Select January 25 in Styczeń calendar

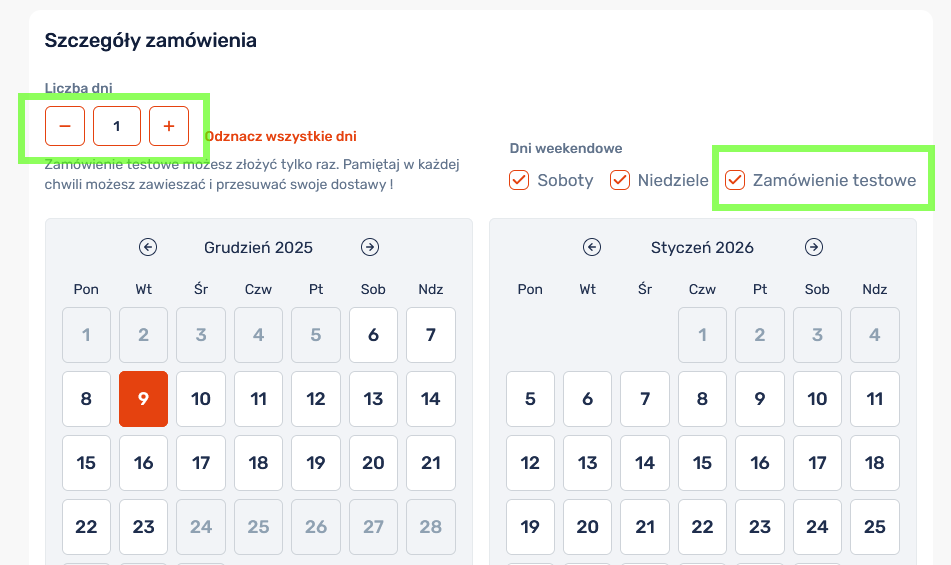point(875,526)
